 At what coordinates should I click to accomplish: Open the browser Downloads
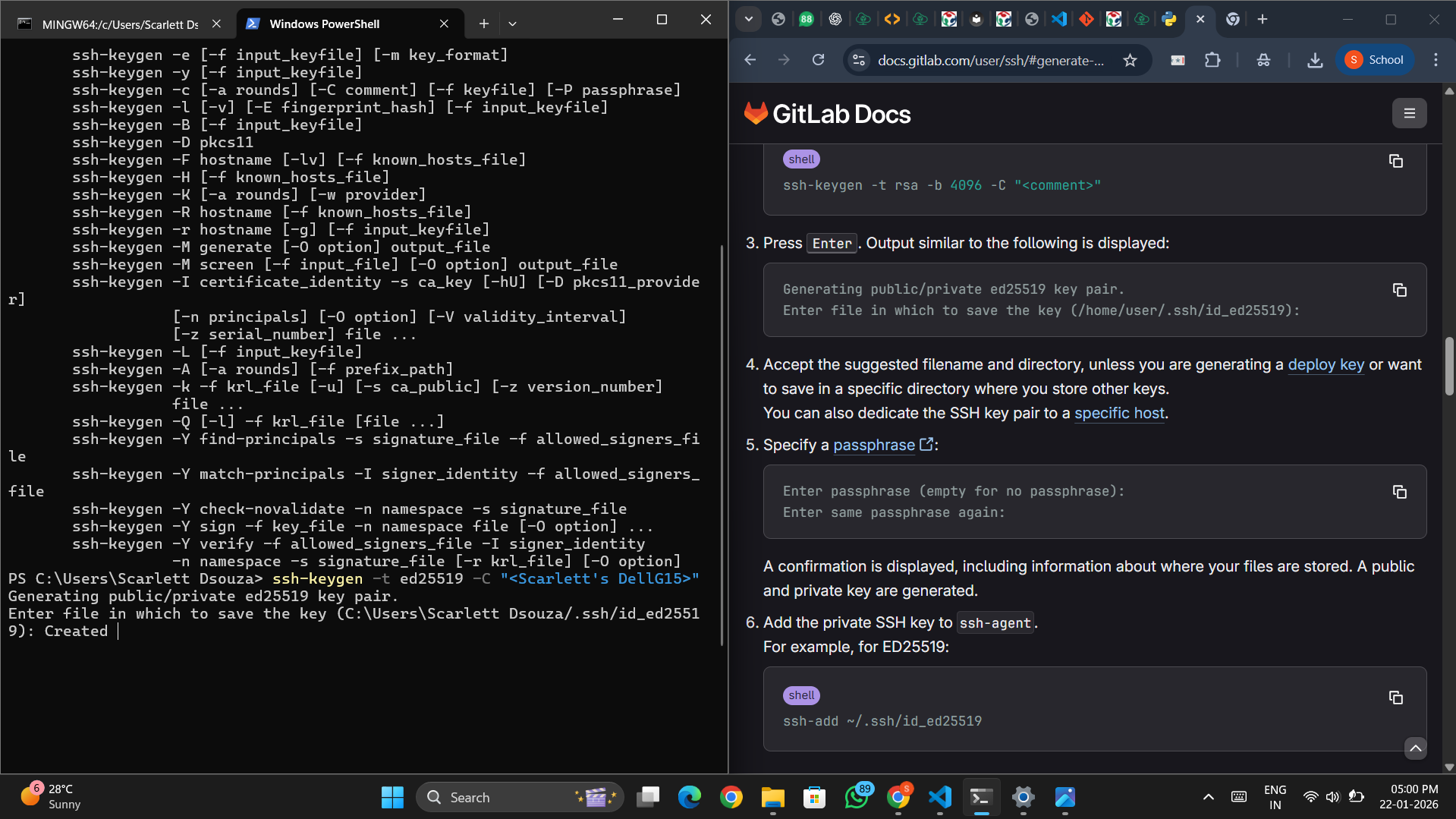(x=1315, y=60)
